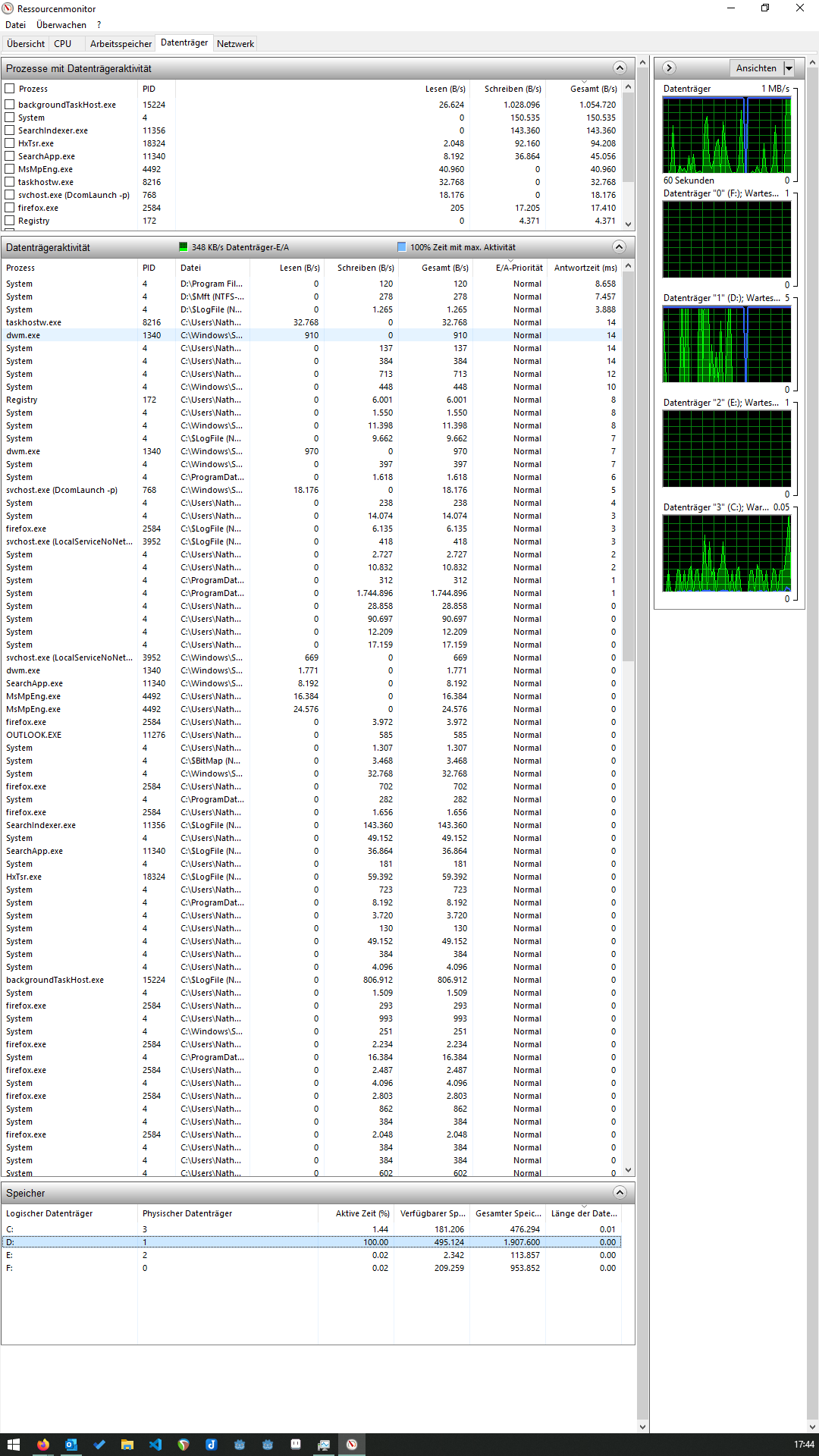This screenshot has height=1456, width=819.
Task: Sort by E/A-Priorität column header
Action: pyautogui.click(x=519, y=268)
